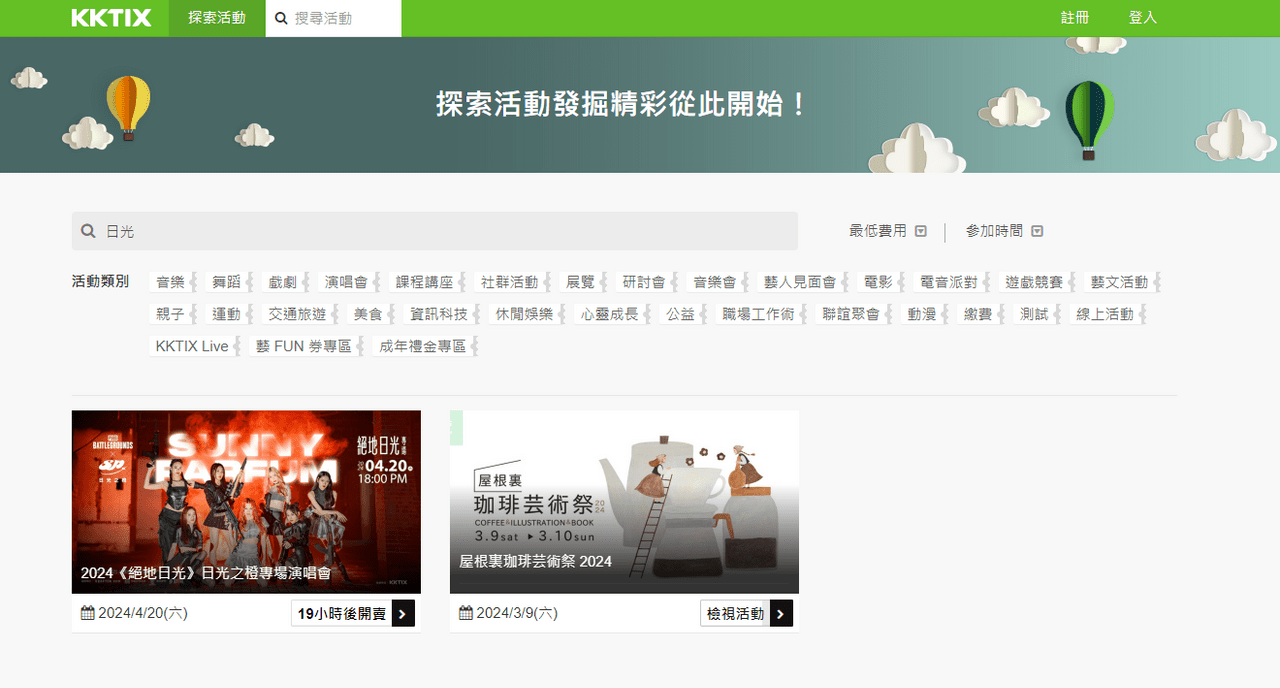The width and height of the screenshot is (1280, 688).
Task: Select the 探索活動 tab
Action: (216, 17)
